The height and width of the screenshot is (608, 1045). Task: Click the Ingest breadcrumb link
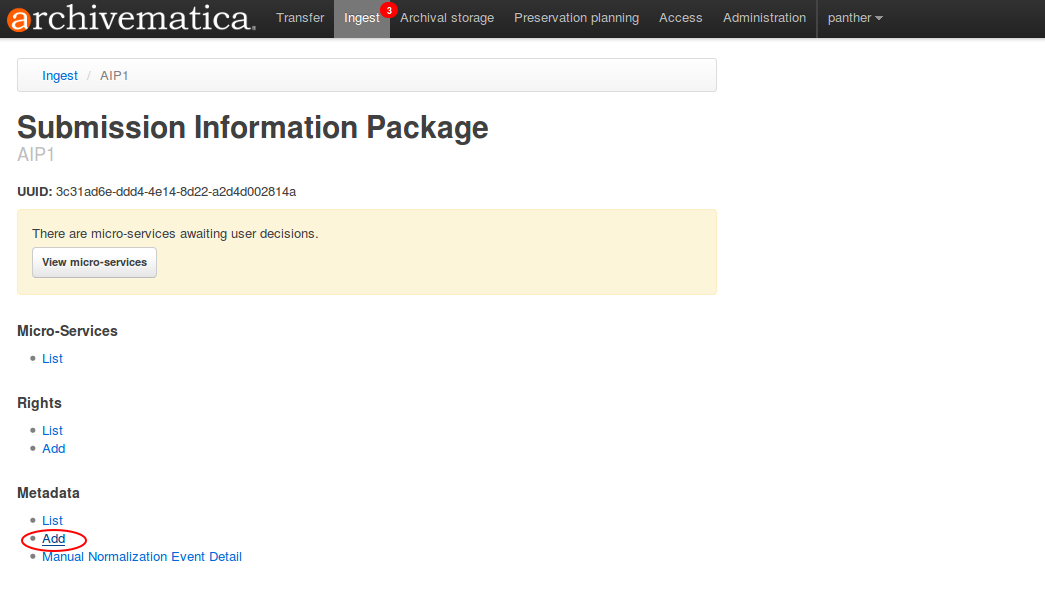pyautogui.click(x=60, y=76)
